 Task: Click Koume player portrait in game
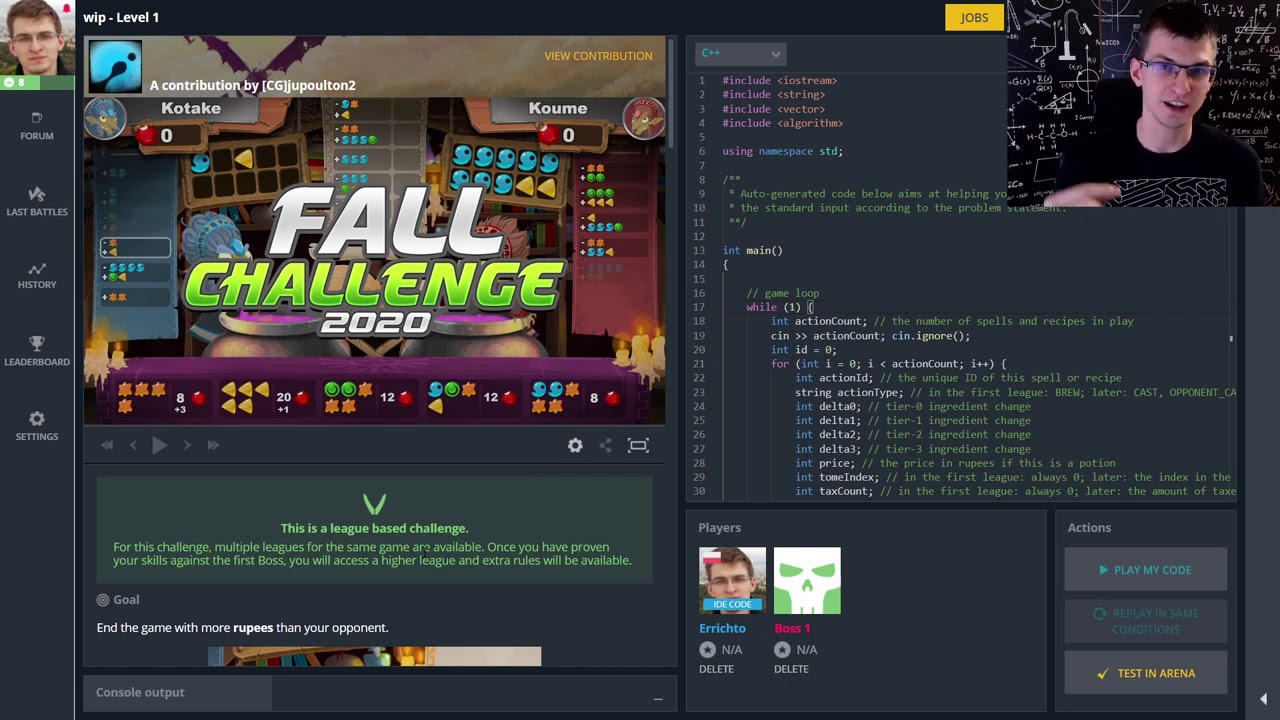pos(644,119)
